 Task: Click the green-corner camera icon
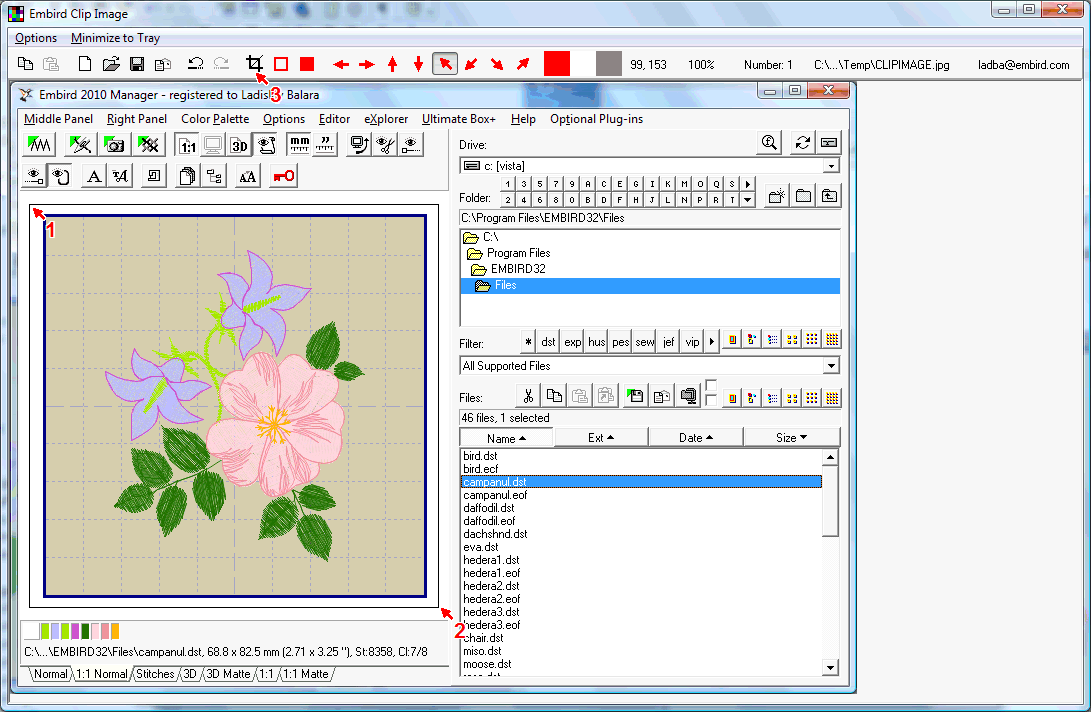(x=113, y=145)
